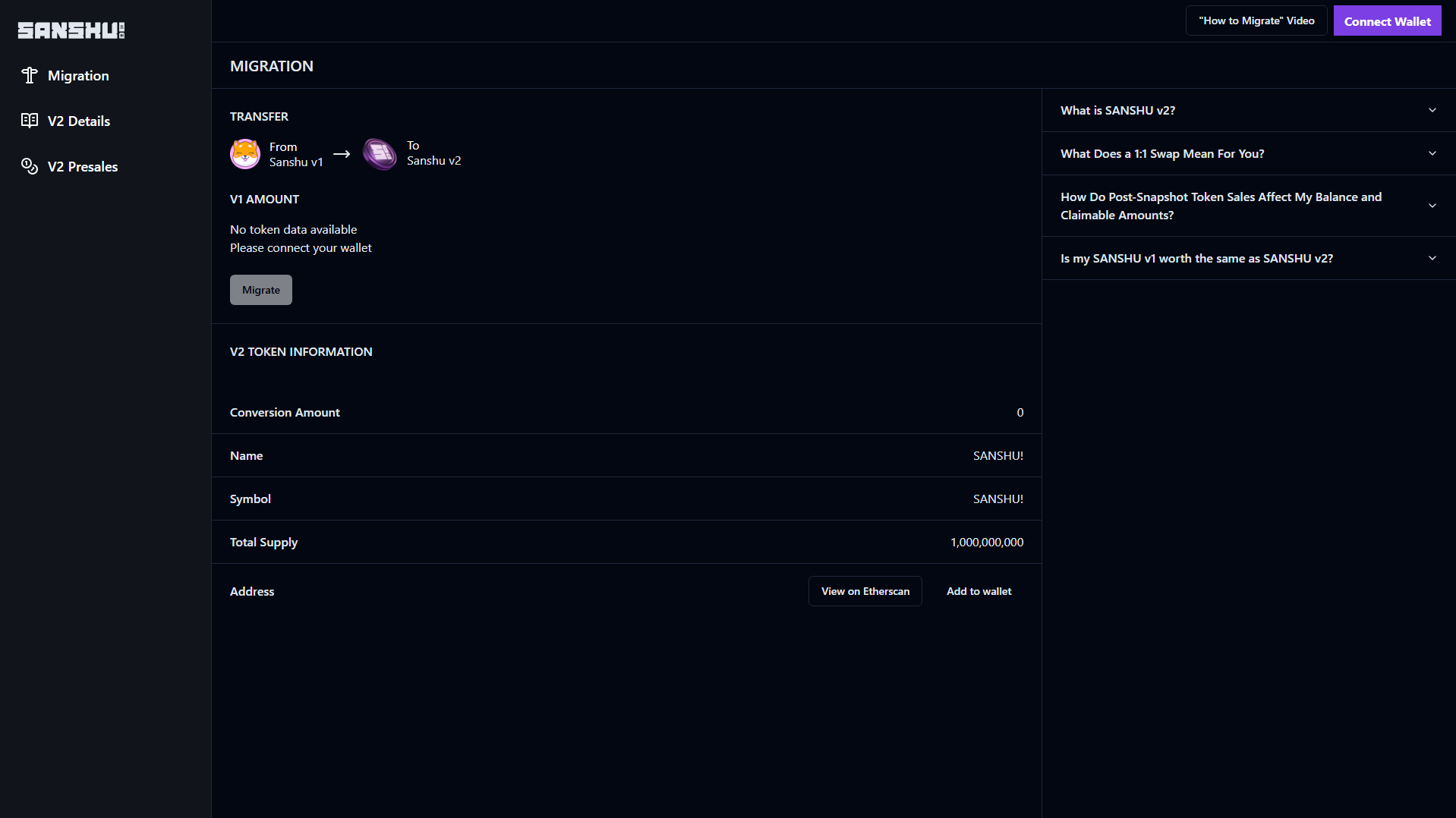Click the Conversion Amount value 0
The image size is (1456, 818).
[x=1020, y=412]
